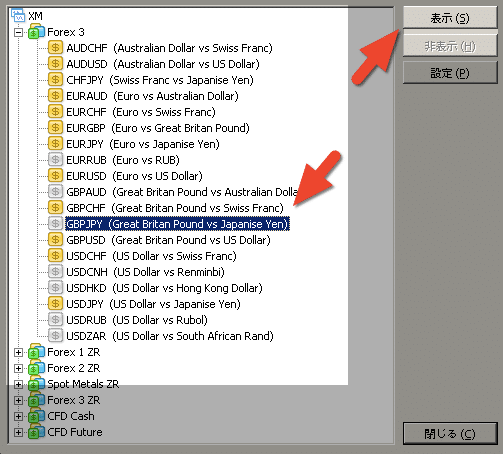Select AUDCHF (Australian Dollar vs Swiss Franc)

(x=169, y=48)
